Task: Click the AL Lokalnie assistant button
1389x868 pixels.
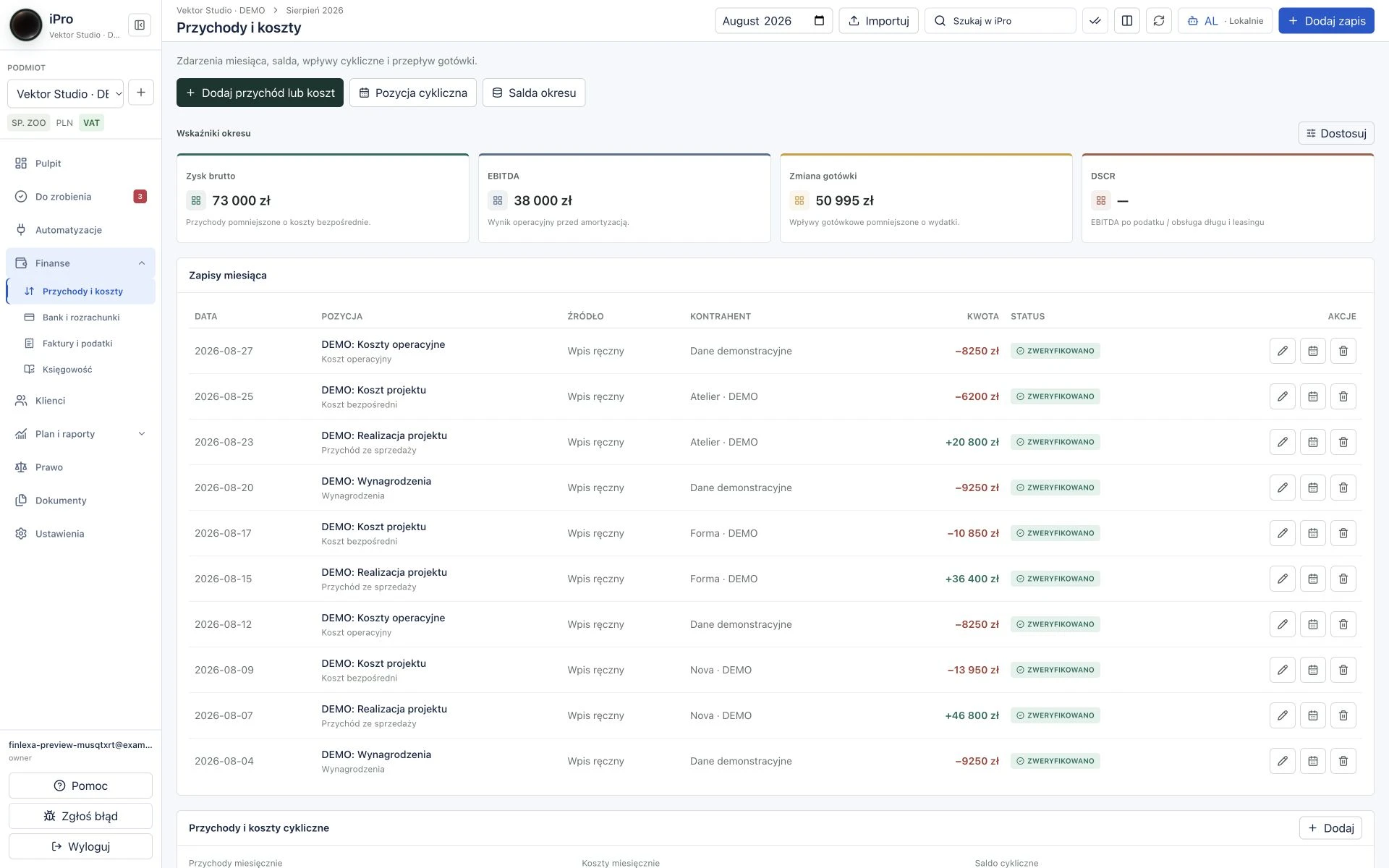Action: [x=1226, y=21]
